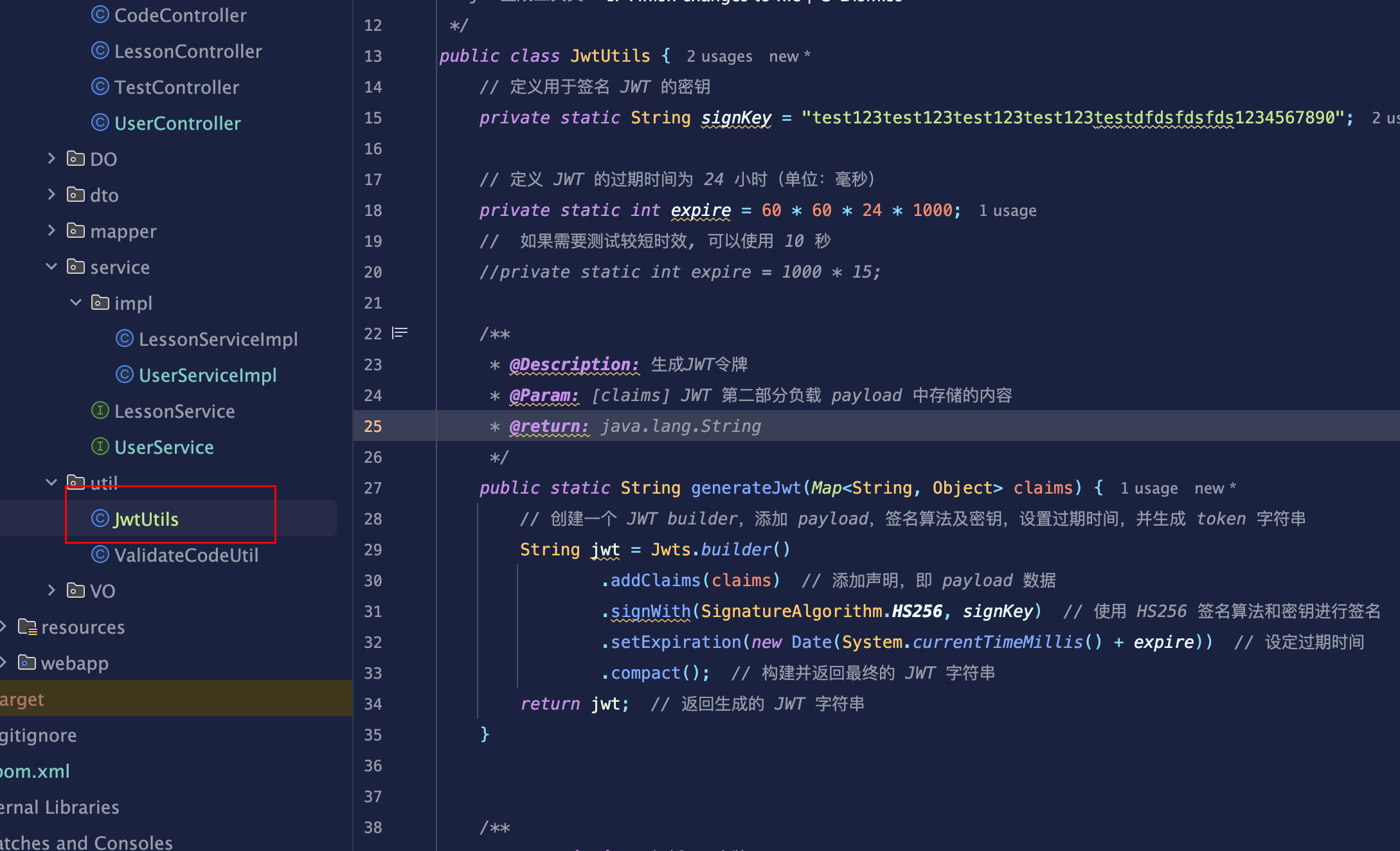This screenshot has height=851, width=1400.
Task: Click the doc comment rendered-view gutter icon
Action: [x=400, y=333]
